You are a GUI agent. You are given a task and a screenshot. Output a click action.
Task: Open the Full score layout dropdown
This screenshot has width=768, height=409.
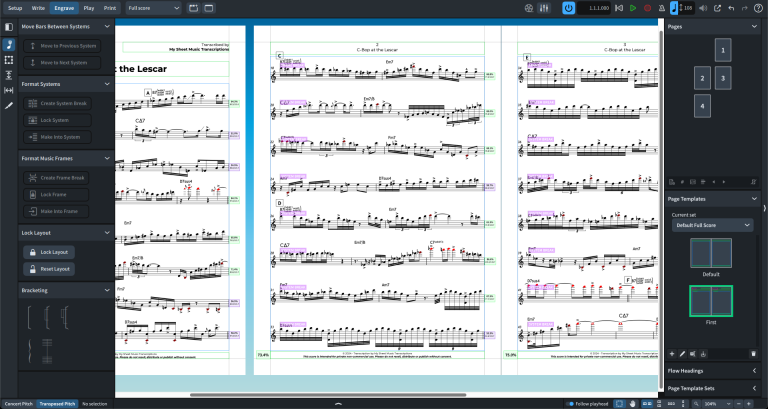[153, 8]
